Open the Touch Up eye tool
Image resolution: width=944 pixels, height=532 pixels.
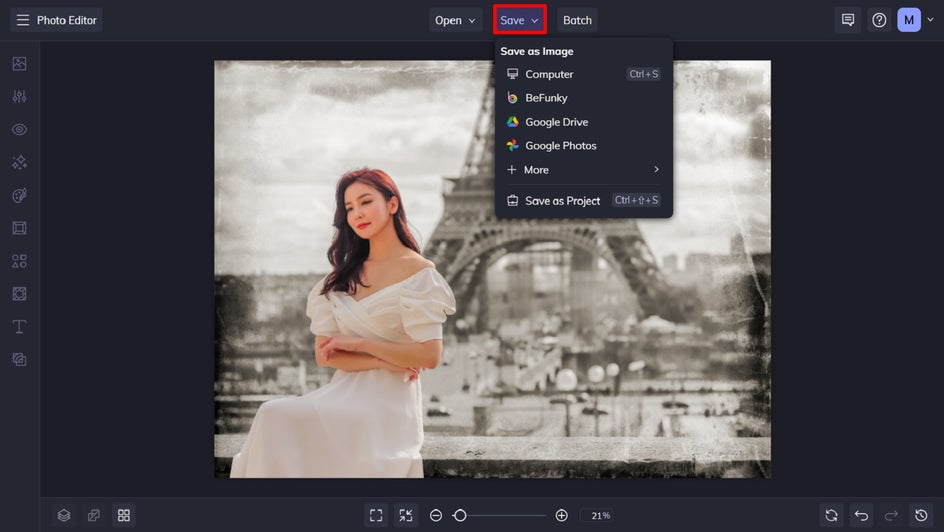tap(19, 129)
